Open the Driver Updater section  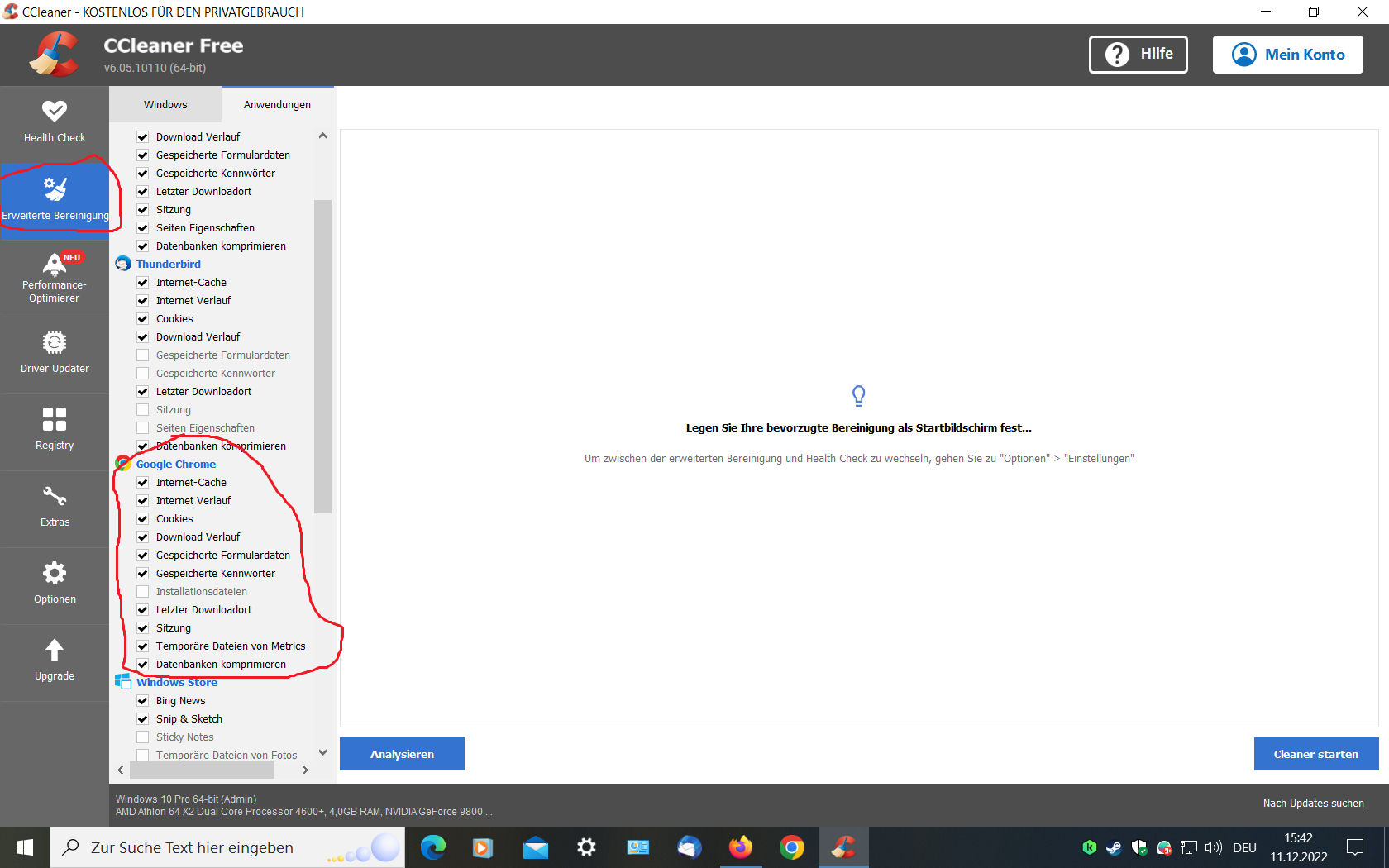click(55, 355)
